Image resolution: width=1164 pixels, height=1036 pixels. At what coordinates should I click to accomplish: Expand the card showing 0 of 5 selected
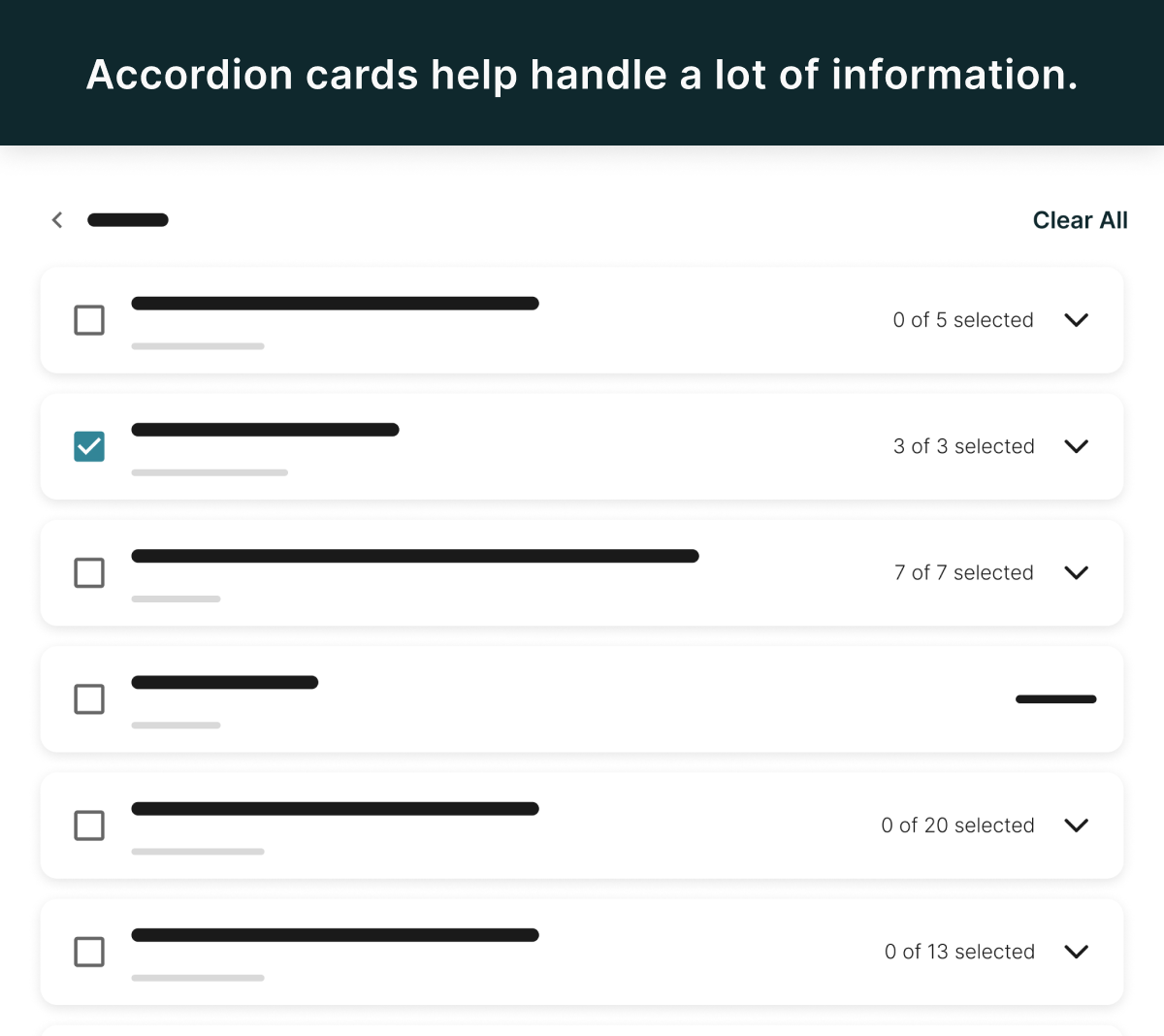[x=1077, y=320]
